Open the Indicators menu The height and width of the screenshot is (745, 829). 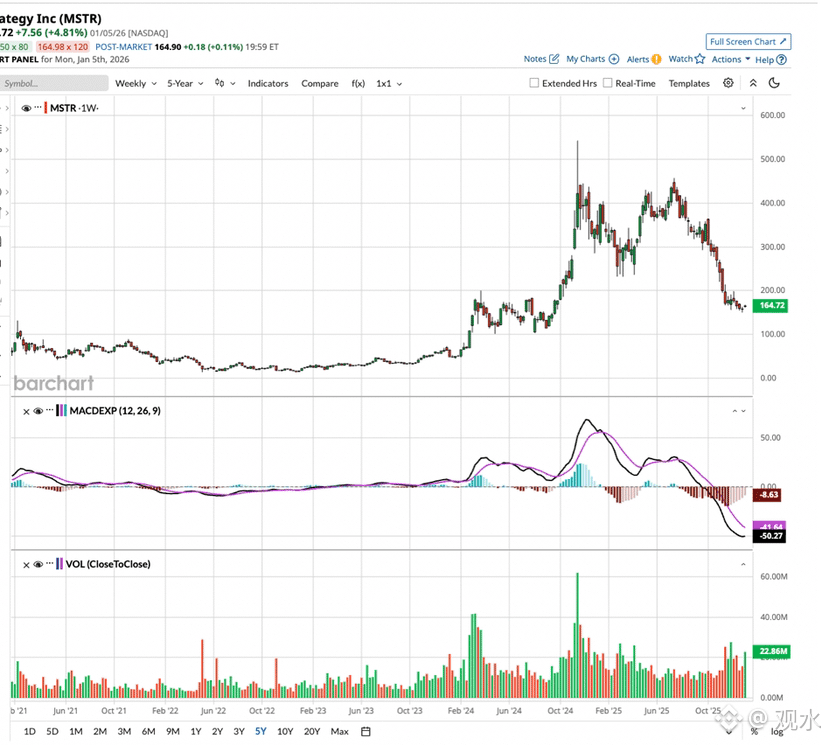268,84
